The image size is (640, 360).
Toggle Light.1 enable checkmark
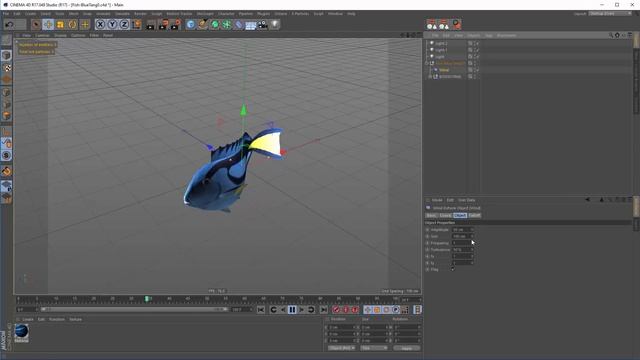pyautogui.click(x=477, y=50)
